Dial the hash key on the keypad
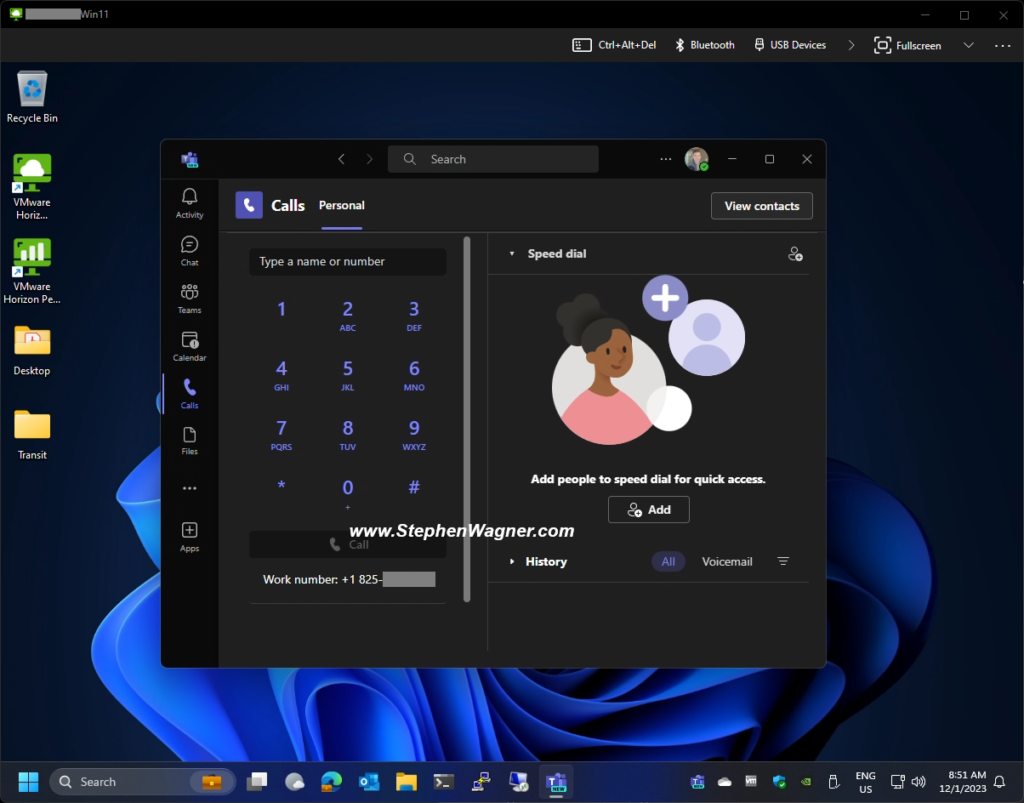 (x=414, y=487)
